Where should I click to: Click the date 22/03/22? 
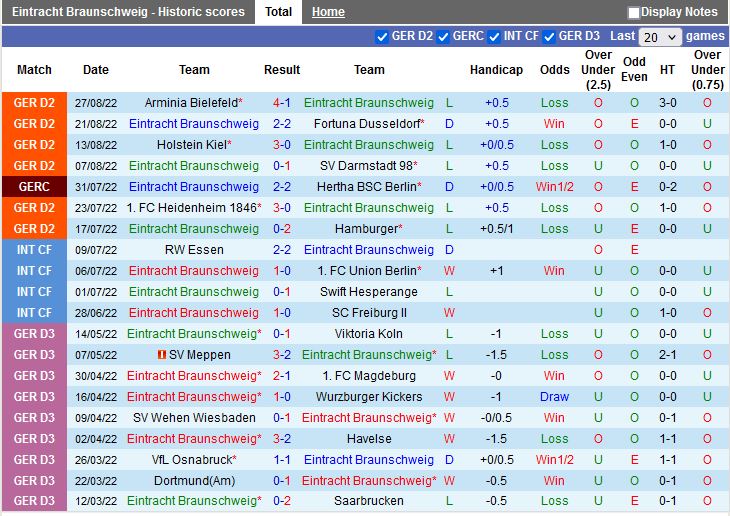[96, 481]
